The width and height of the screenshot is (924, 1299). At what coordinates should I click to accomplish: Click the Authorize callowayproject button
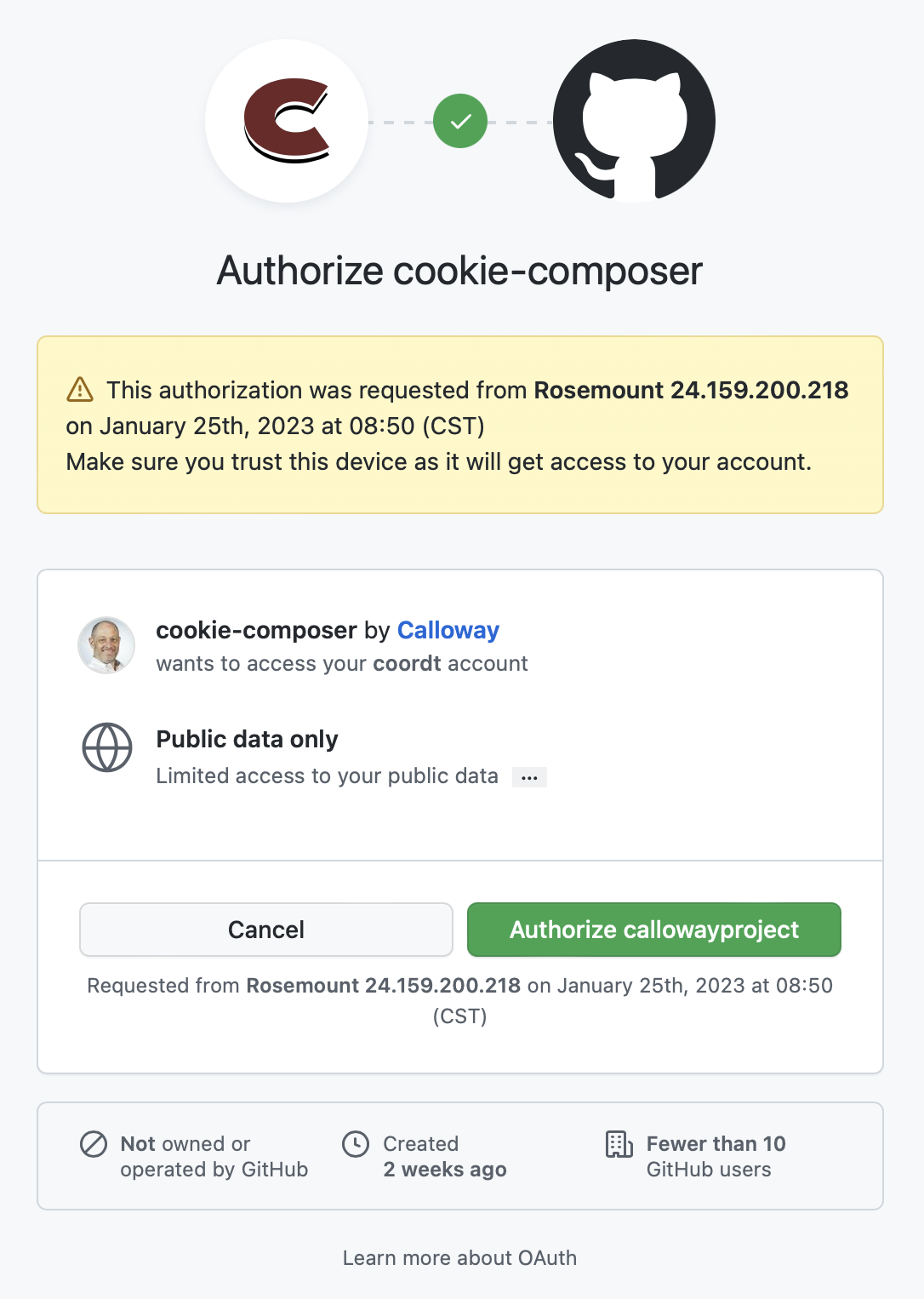pyautogui.click(x=653, y=930)
